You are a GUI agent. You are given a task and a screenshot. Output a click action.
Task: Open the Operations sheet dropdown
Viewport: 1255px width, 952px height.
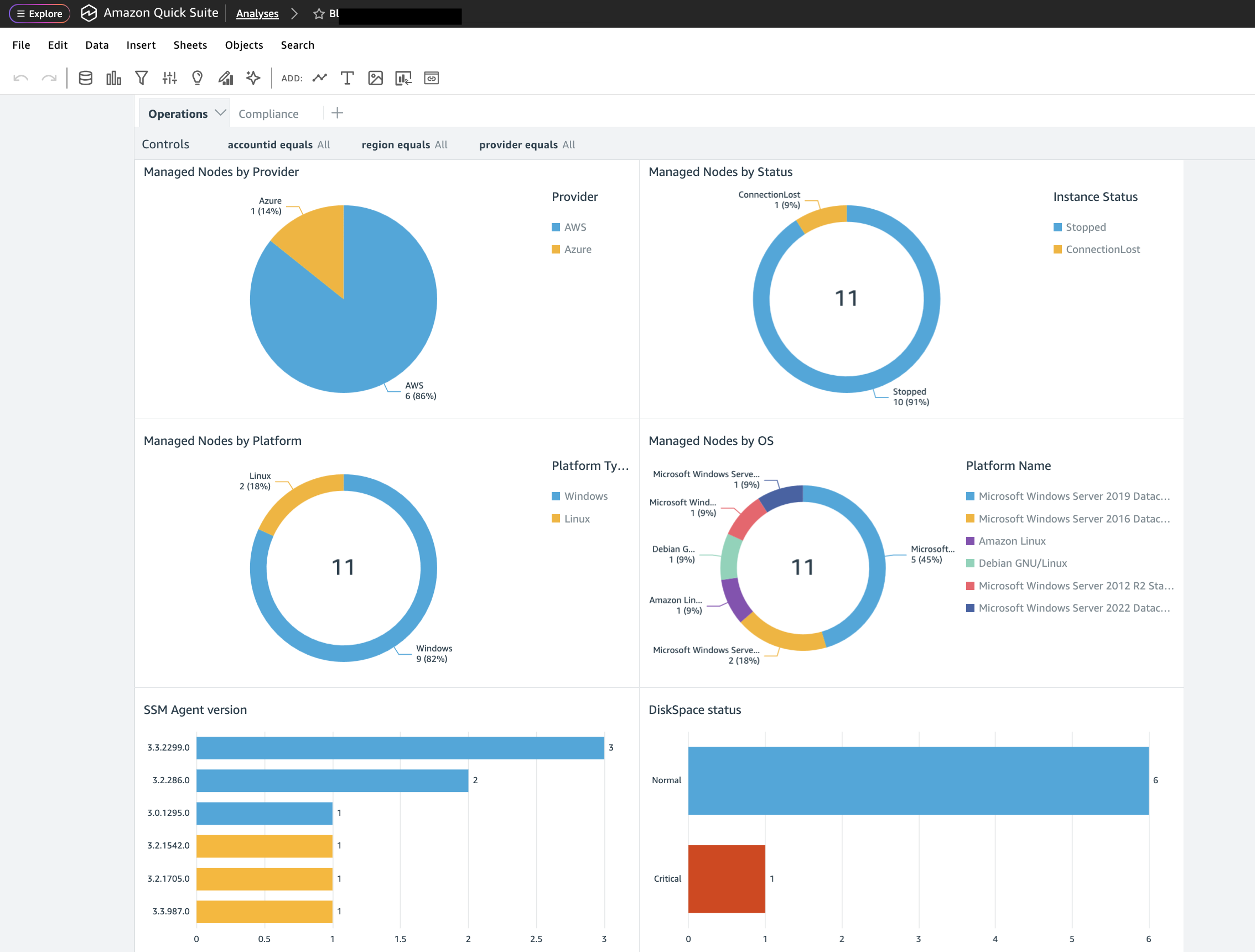tap(221, 113)
